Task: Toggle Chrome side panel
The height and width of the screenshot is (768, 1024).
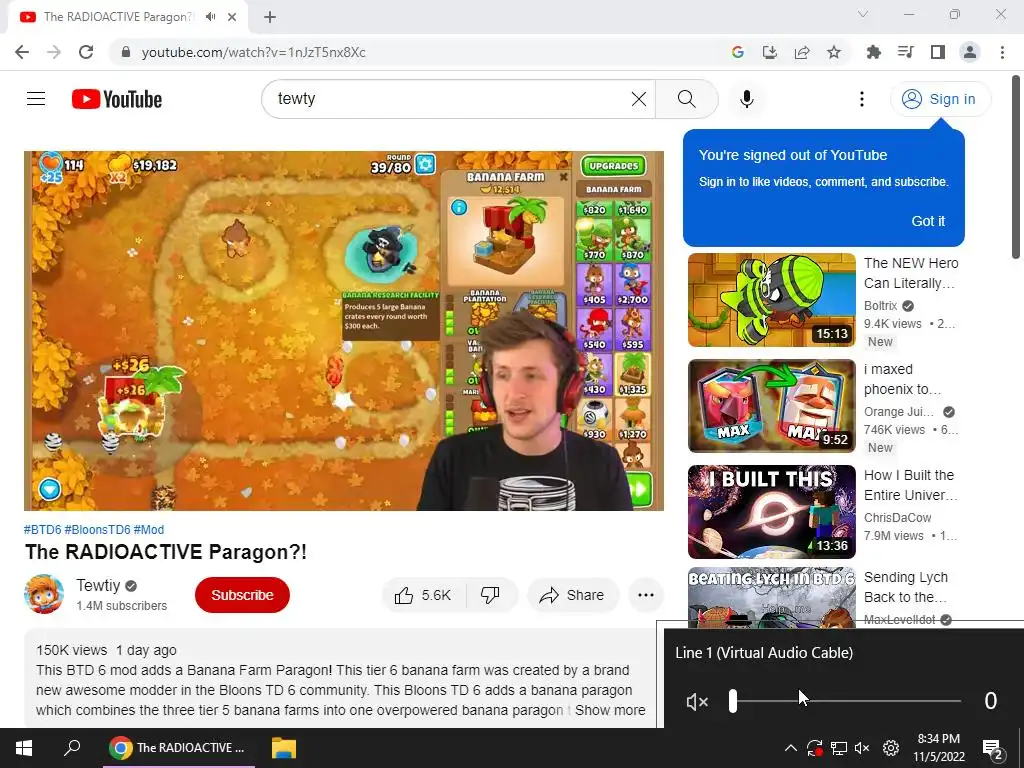Action: [x=938, y=52]
